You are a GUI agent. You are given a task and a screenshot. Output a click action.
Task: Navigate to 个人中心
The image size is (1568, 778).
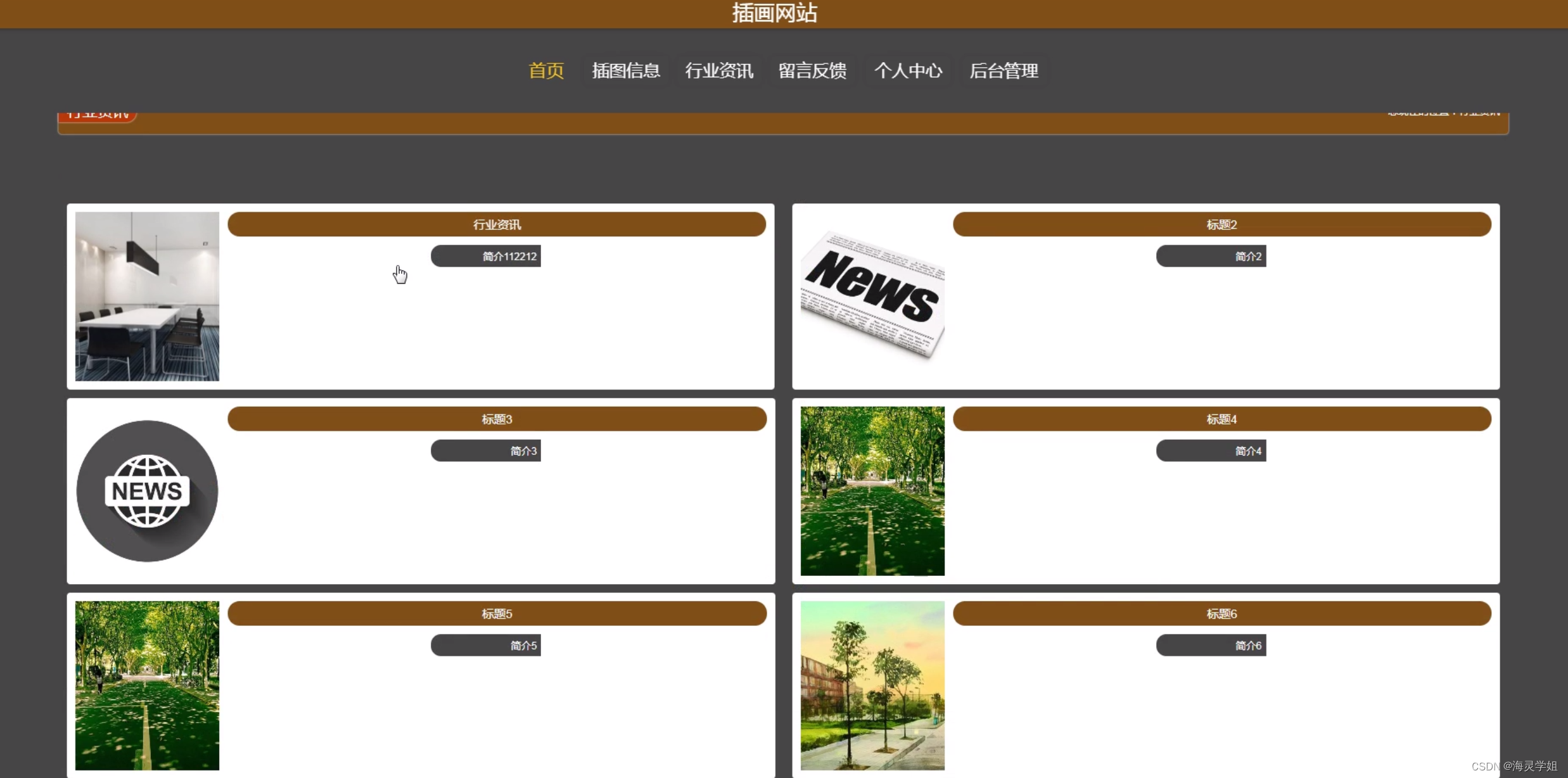pos(908,70)
